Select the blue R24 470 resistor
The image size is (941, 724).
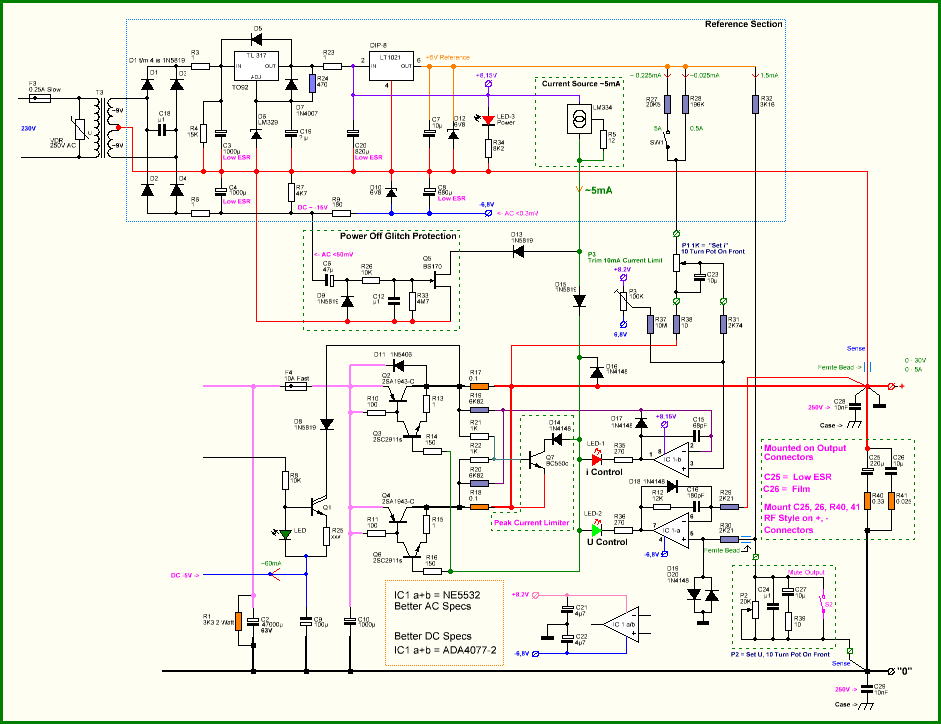pos(312,83)
